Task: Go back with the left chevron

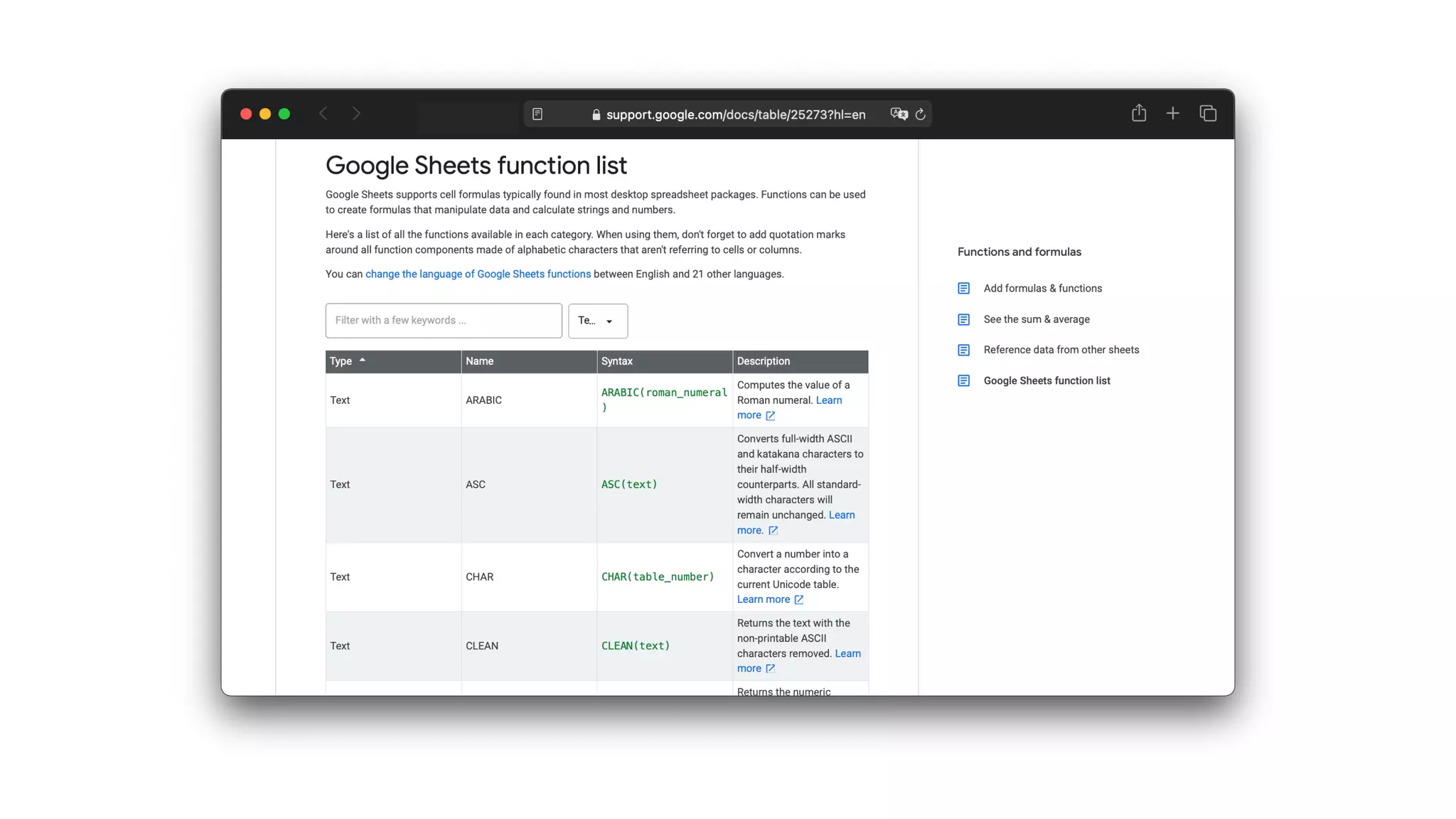Action: [x=323, y=114]
